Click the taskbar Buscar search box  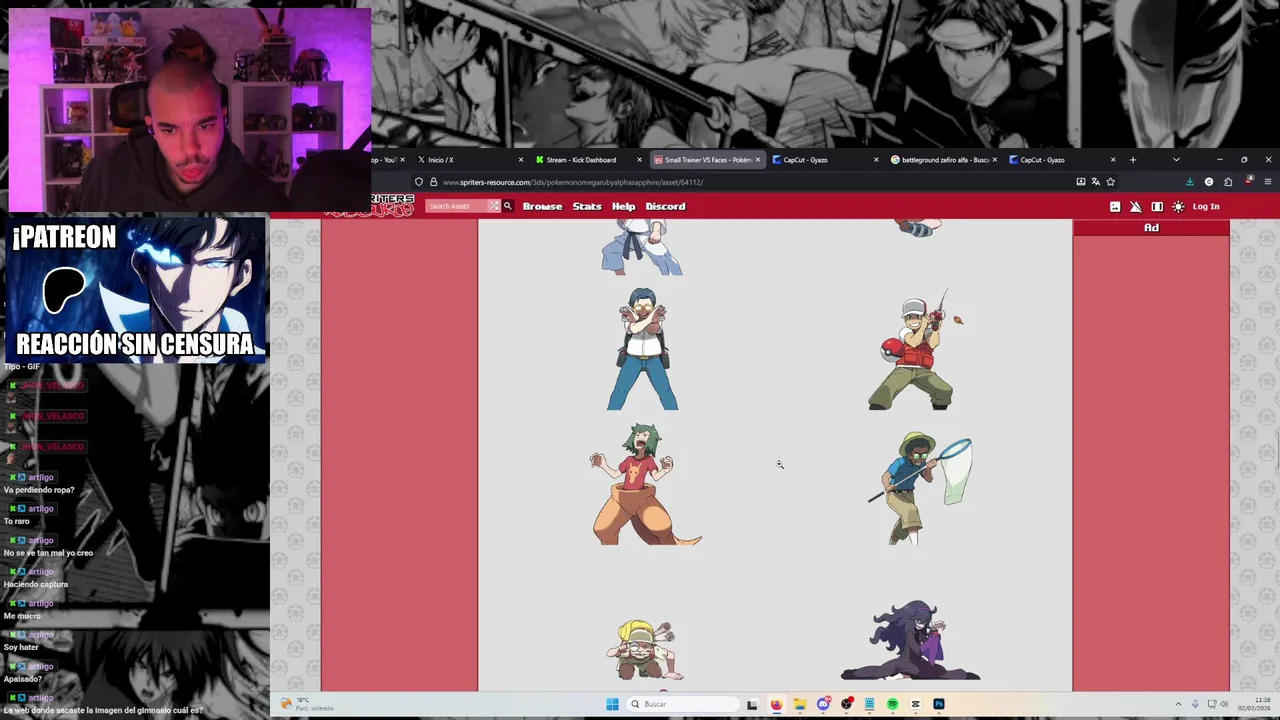coord(684,704)
